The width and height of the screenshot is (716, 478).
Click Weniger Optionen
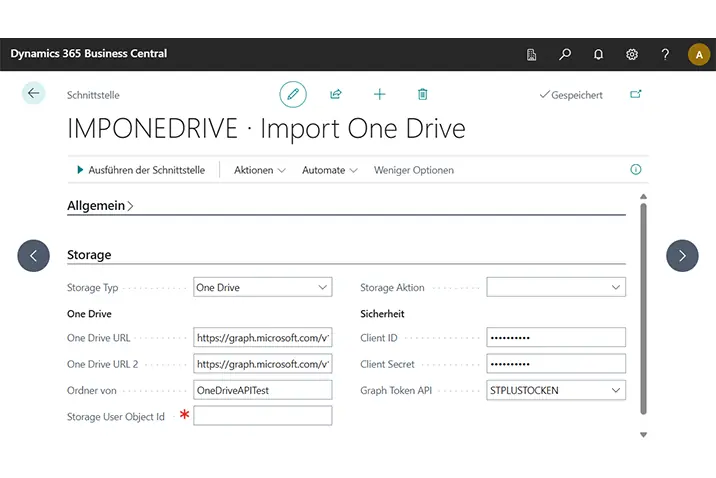point(414,170)
